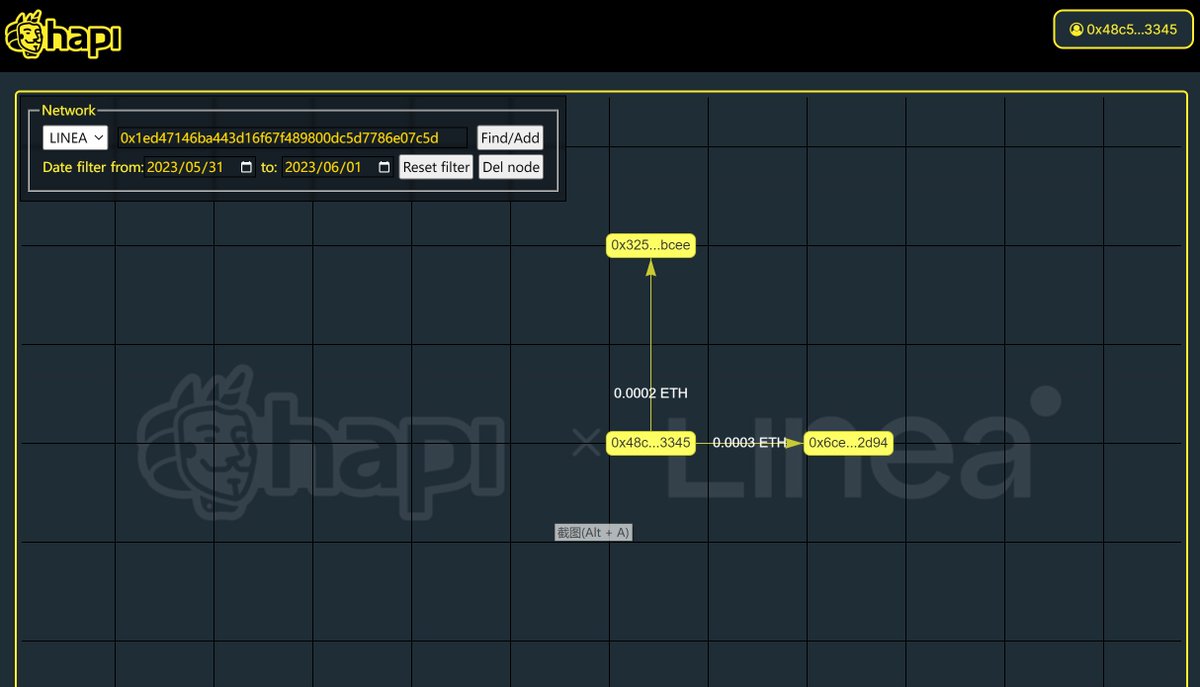Open calendar picker for the to date
Viewport: 1200px width, 687px height.
(384, 167)
